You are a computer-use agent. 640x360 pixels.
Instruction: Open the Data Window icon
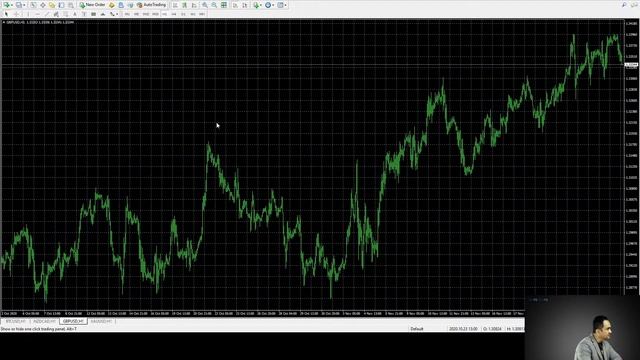(42, 5)
